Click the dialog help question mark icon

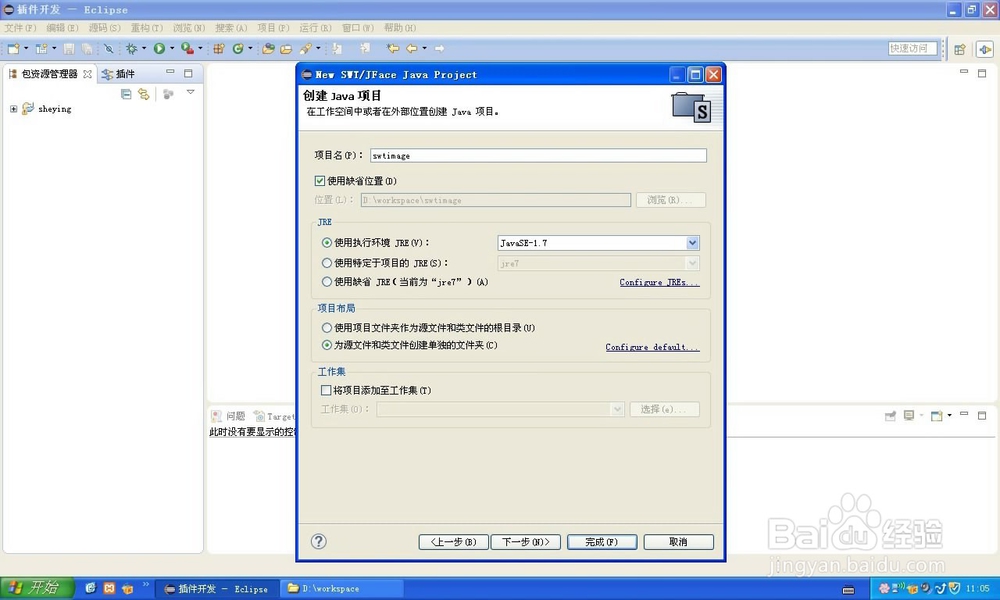click(x=319, y=541)
